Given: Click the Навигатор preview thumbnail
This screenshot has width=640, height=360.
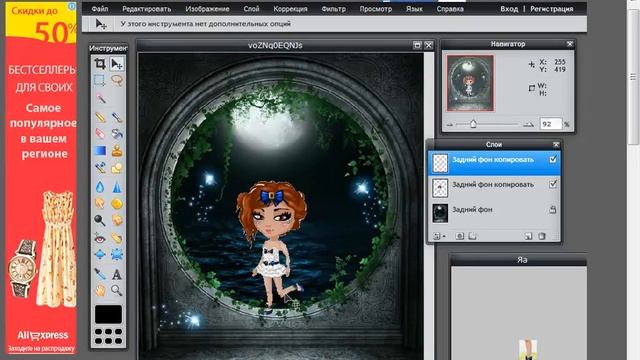Looking at the screenshot, I should tap(470, 83).
